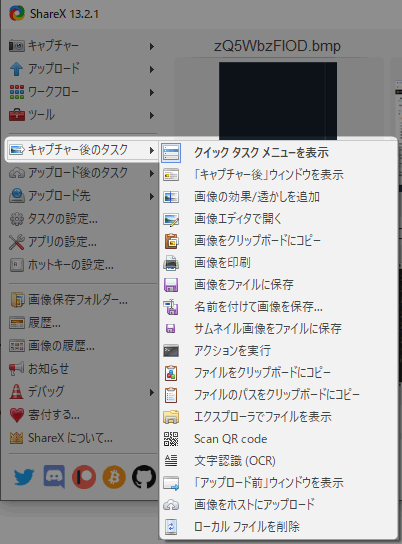Open 画像保存フォルダー...
The height and width of the screenshot is (544, 402).
click(83, 300)
